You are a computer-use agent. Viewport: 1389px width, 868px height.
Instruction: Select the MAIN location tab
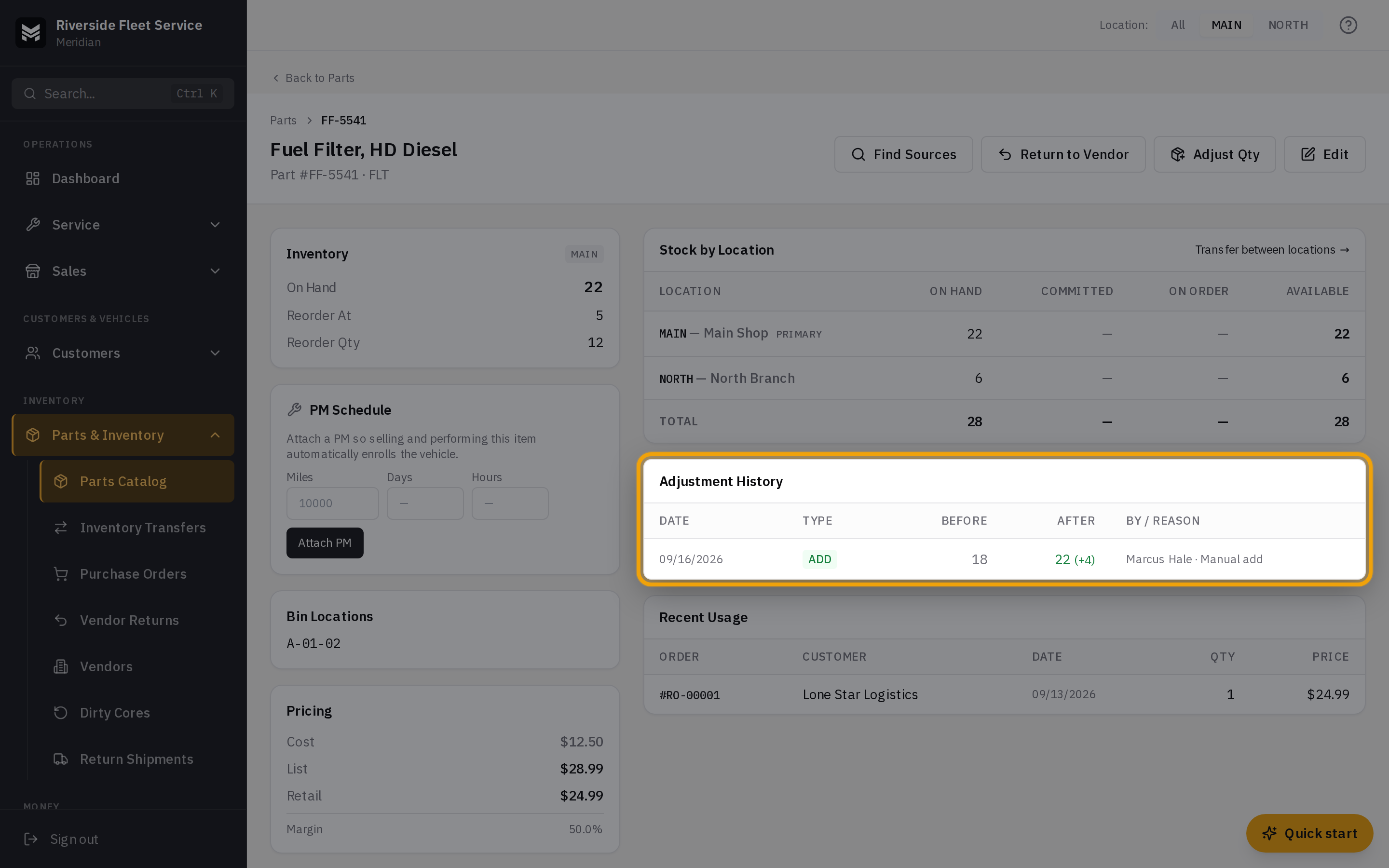click(x=1226, y=25)
